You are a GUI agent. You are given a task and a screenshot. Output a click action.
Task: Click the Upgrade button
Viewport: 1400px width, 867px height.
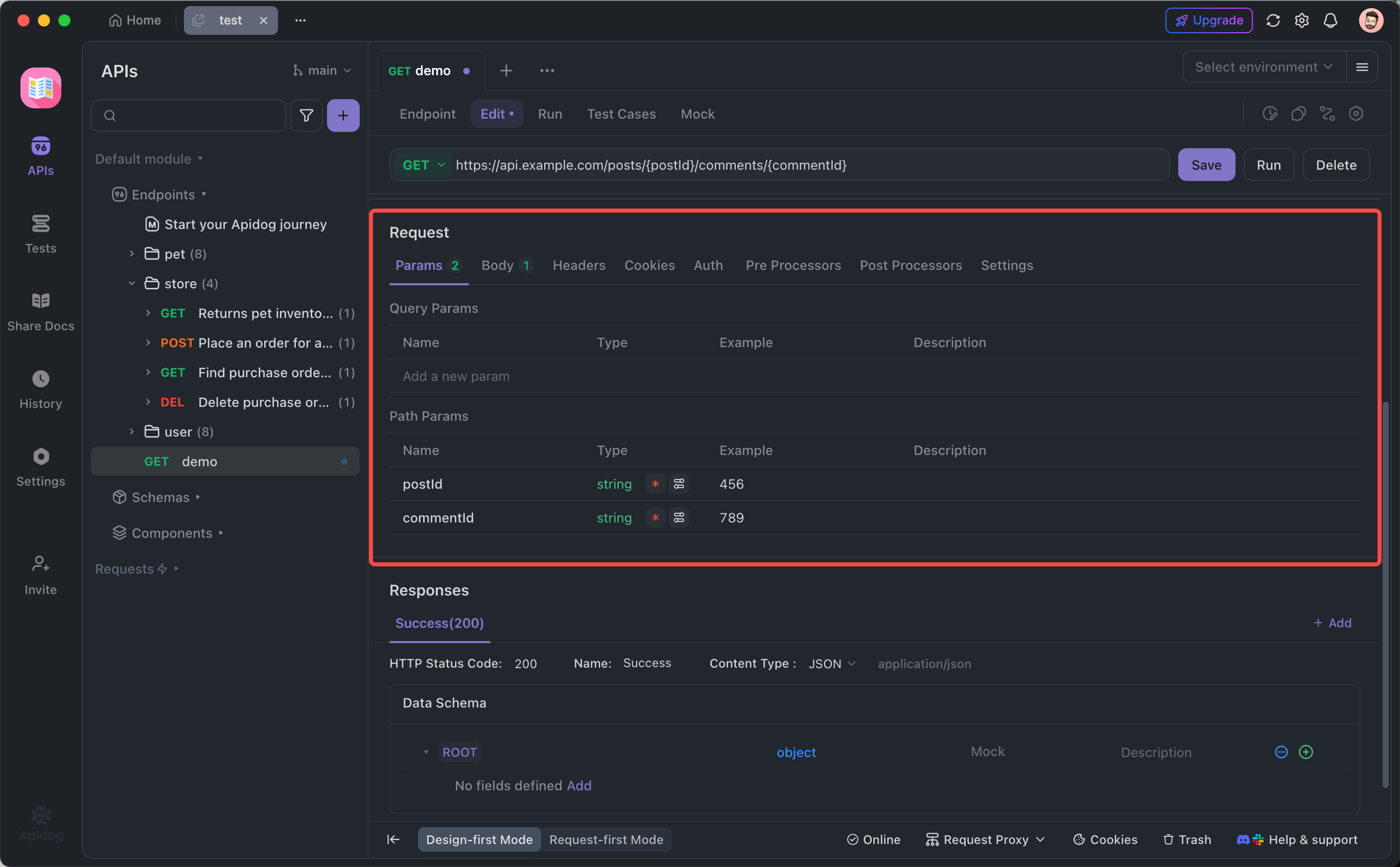[1208, 20]
